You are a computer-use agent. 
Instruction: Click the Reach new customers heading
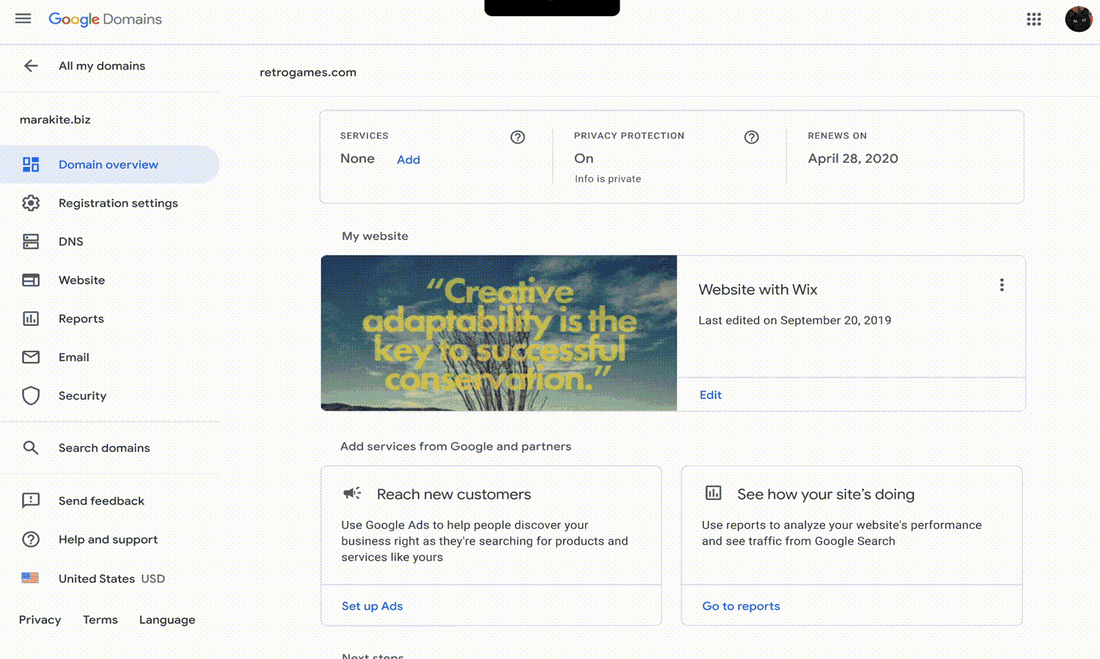tap(454, 494)
